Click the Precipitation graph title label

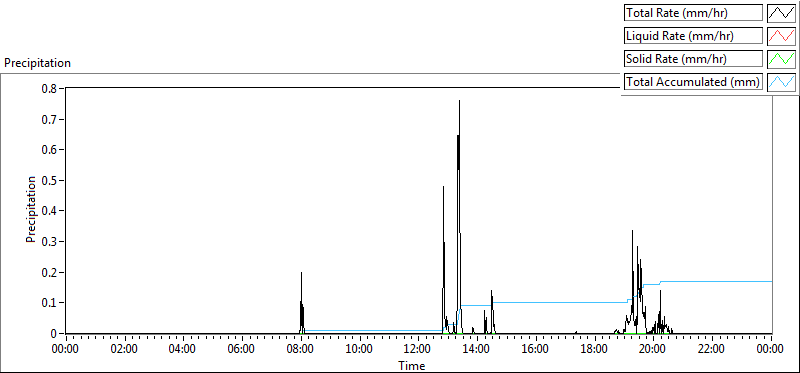click(37, 63)
